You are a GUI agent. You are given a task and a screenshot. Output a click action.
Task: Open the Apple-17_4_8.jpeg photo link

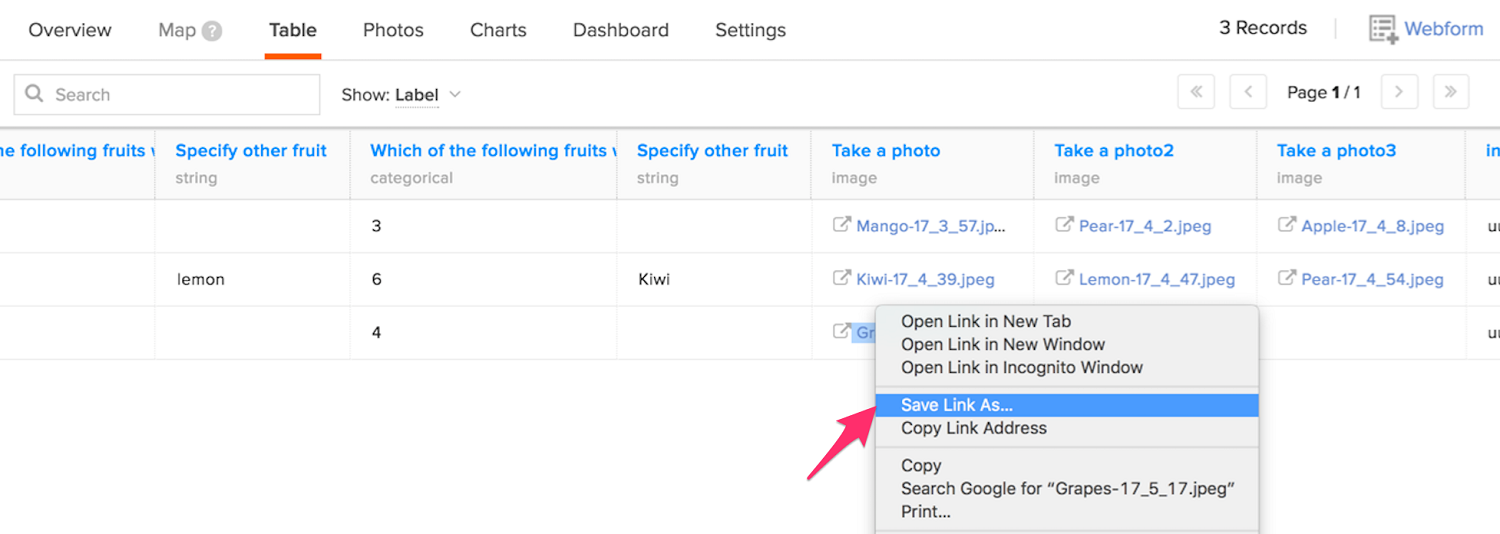tap(1372, 226)
